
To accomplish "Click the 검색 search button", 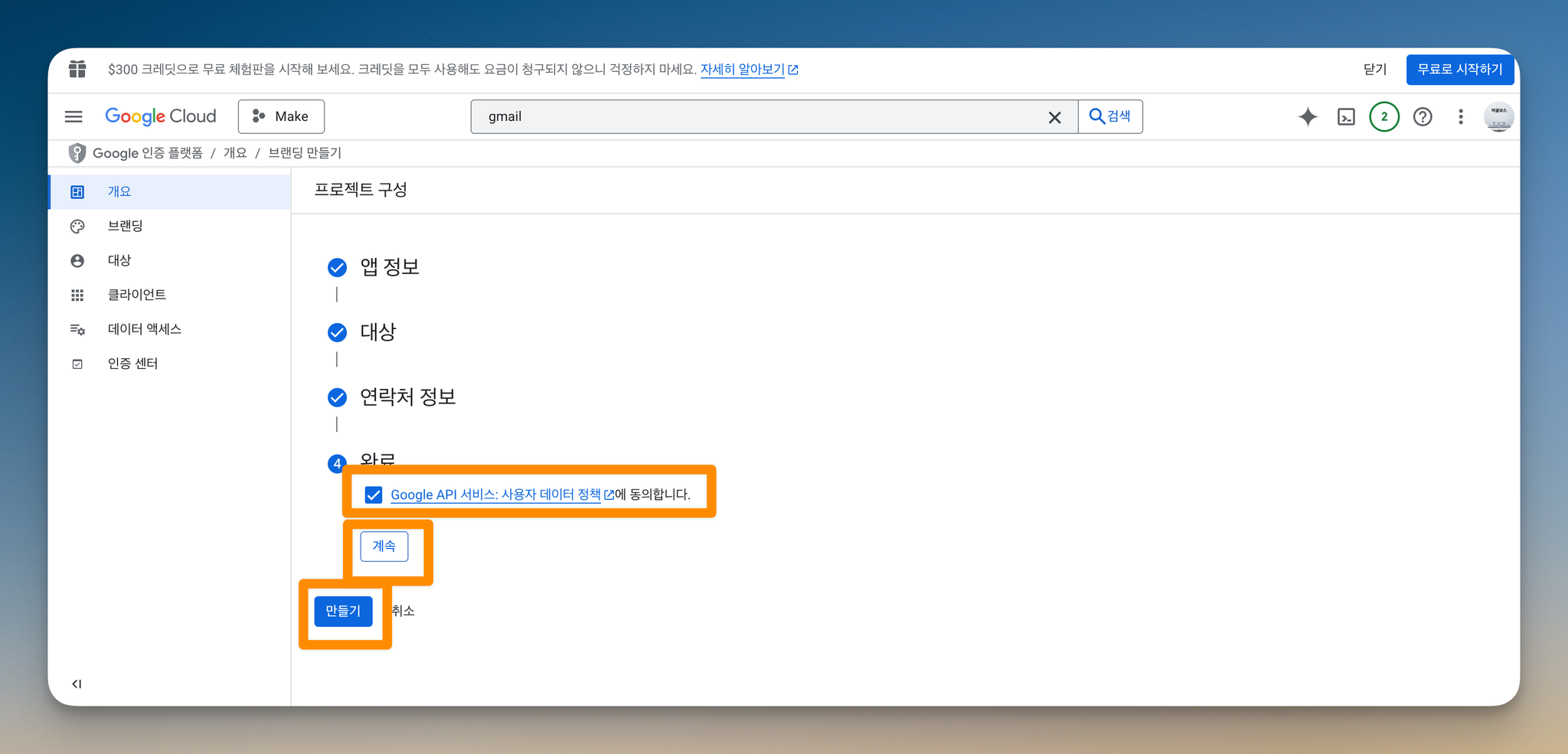I will tap(1110, 116).
